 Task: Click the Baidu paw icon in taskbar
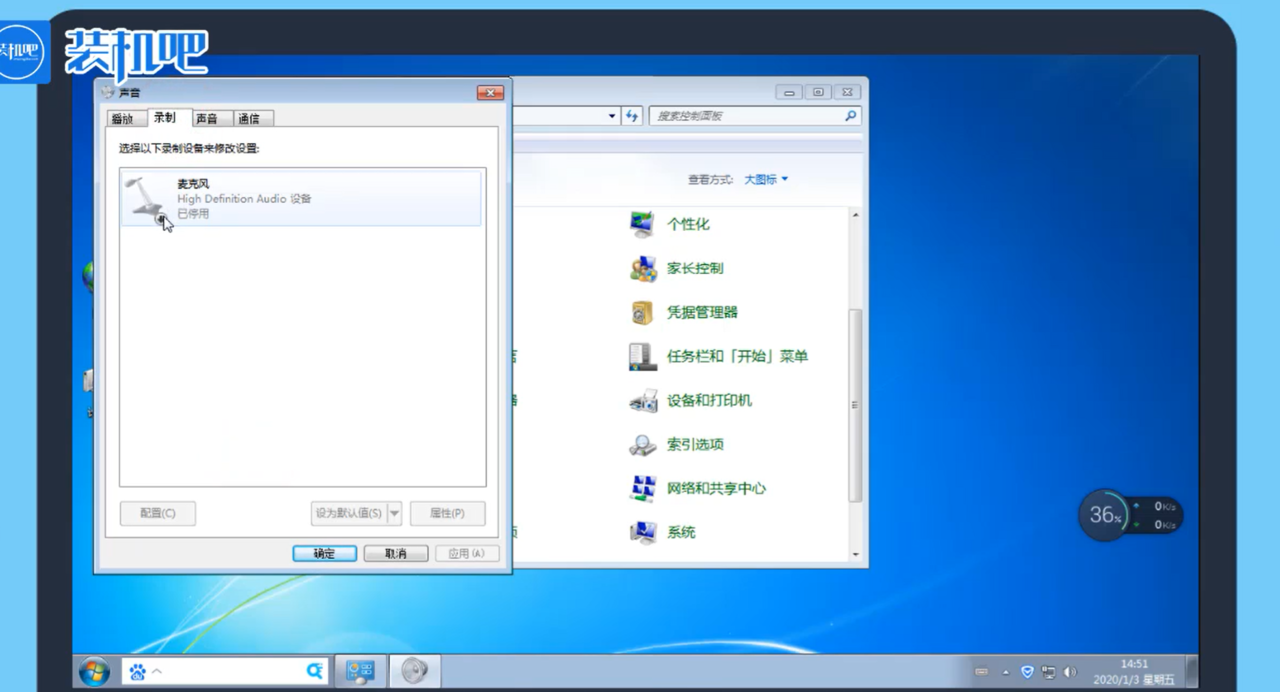coord(138,671)
